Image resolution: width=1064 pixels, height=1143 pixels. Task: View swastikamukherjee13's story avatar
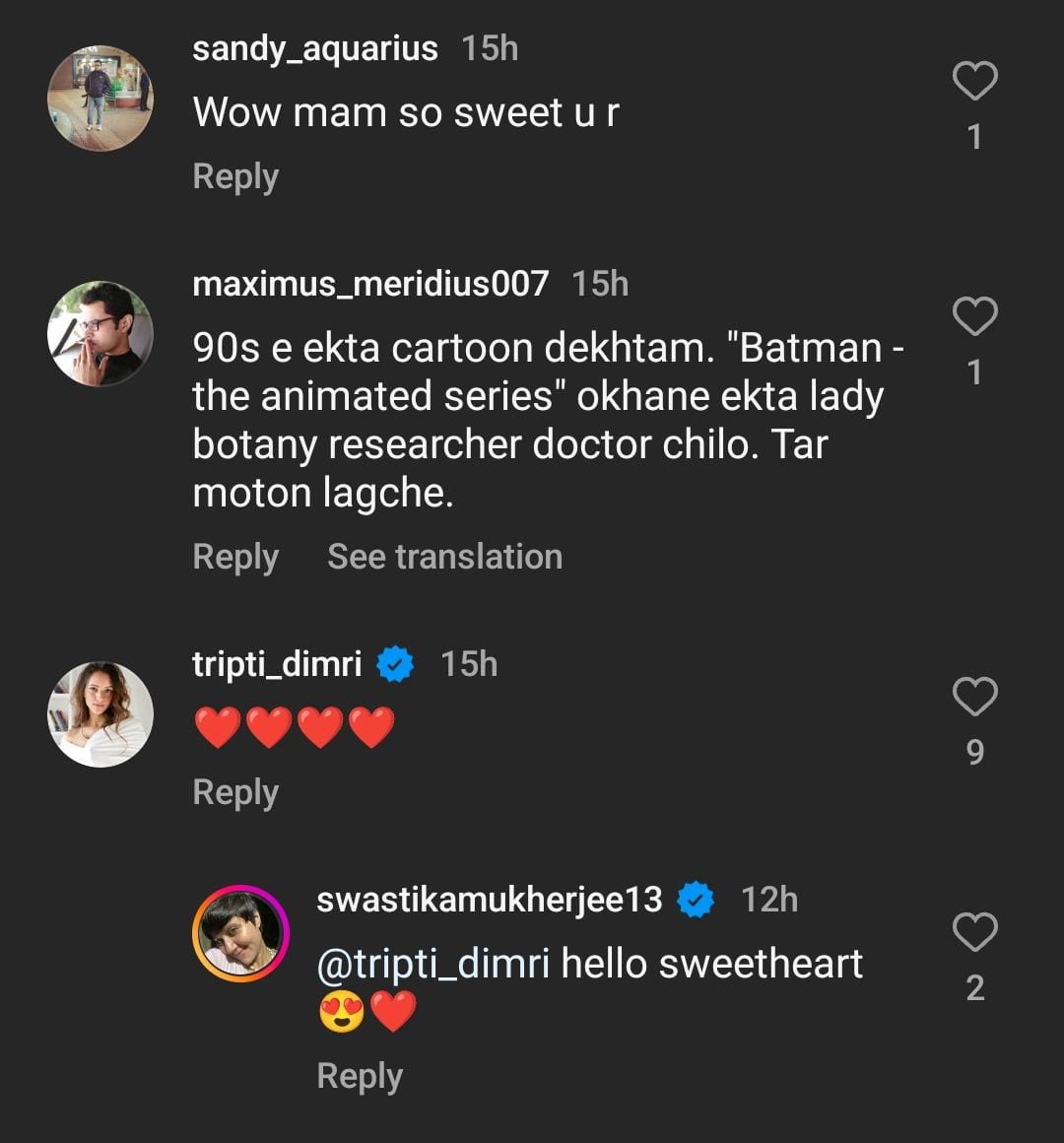(x=240, y=933)
